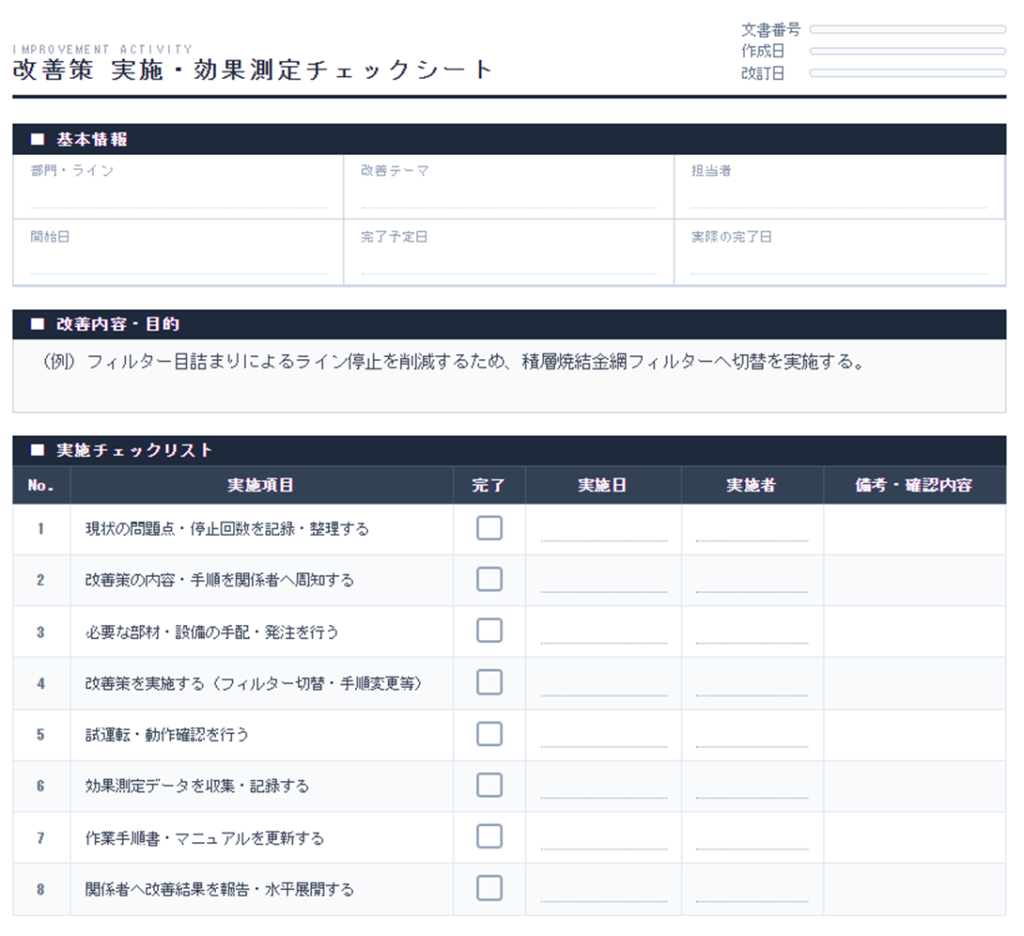Tick 完了 checkbox for 改善策の内容・手順を関係者へ周知する
Image resolution: width=1024 pixels, height=936 pixels.
pyautogui.click(x=489, y=579)
